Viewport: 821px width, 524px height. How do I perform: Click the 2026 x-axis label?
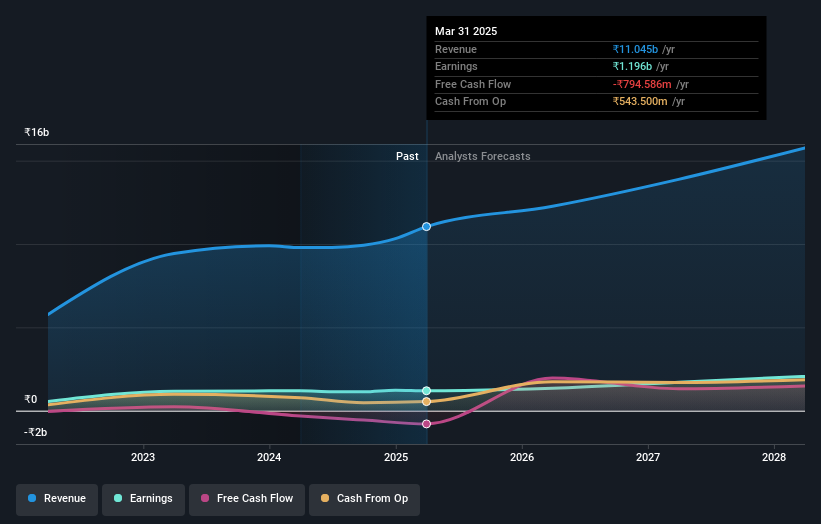click(x=522, y=458)
